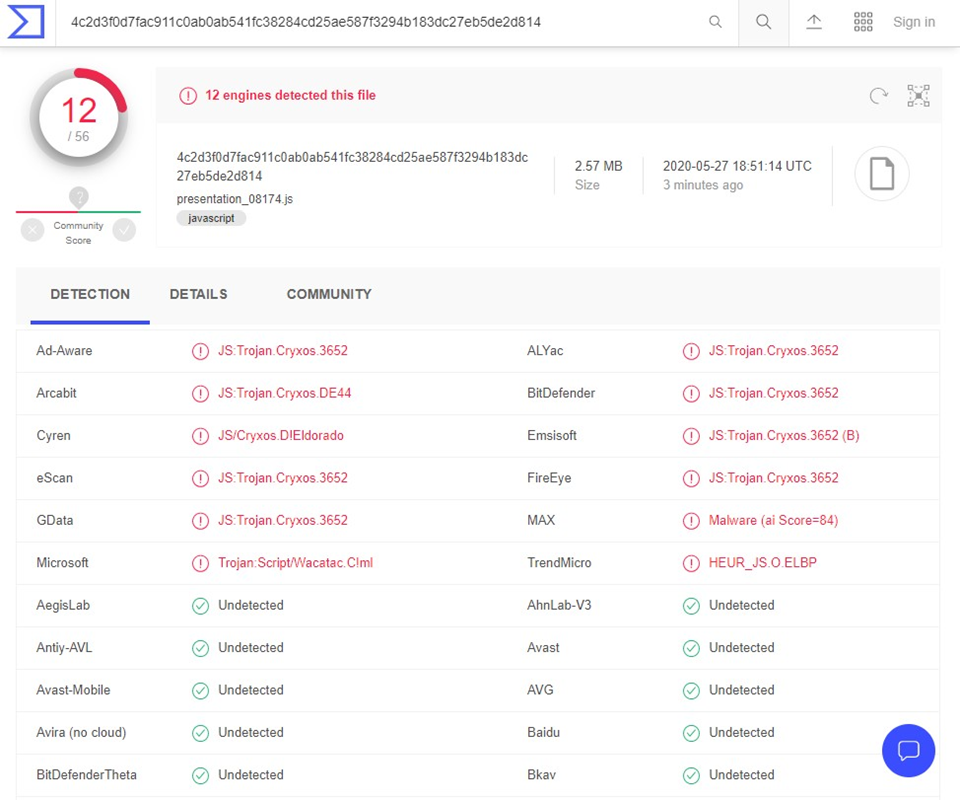Switch to the COMMUNITY tab
This screenshot has height=800, width=960.
click(x=329, y=294)
